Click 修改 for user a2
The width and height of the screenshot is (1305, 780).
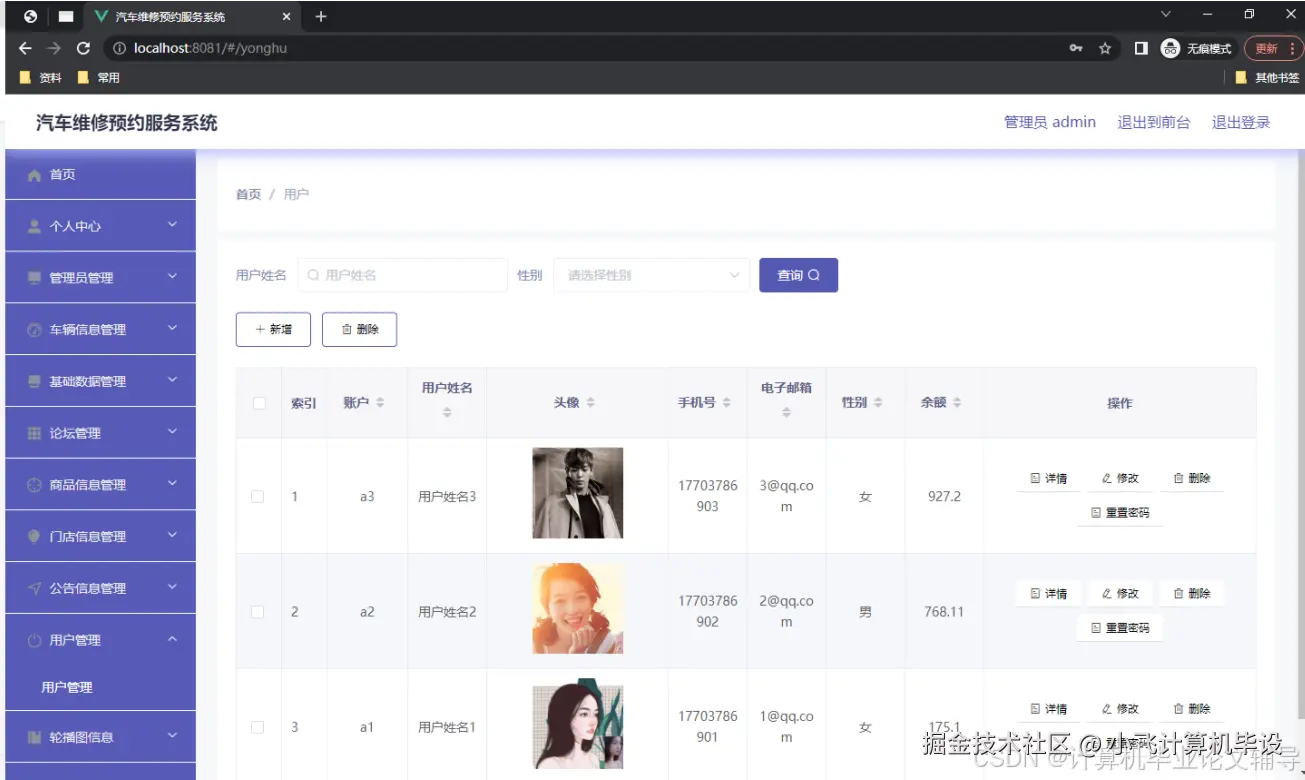tap(1120, 594)
